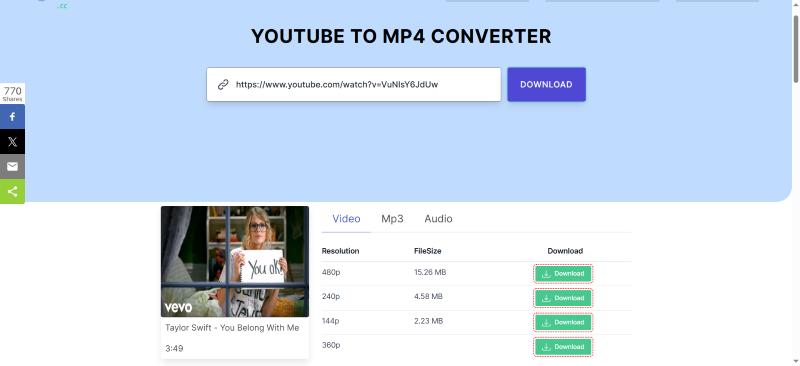The height and width of the screenshot is (366, 800).
Task: Switch to the Audio tab
Action: click(x=438, y=219)
